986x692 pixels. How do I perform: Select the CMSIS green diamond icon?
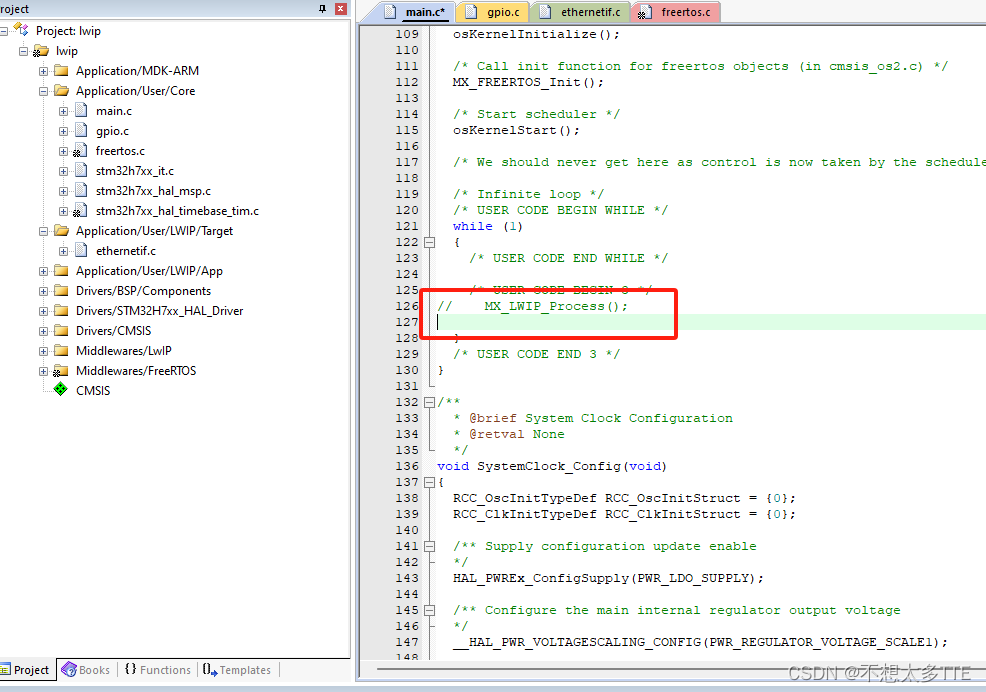[60, 390]
